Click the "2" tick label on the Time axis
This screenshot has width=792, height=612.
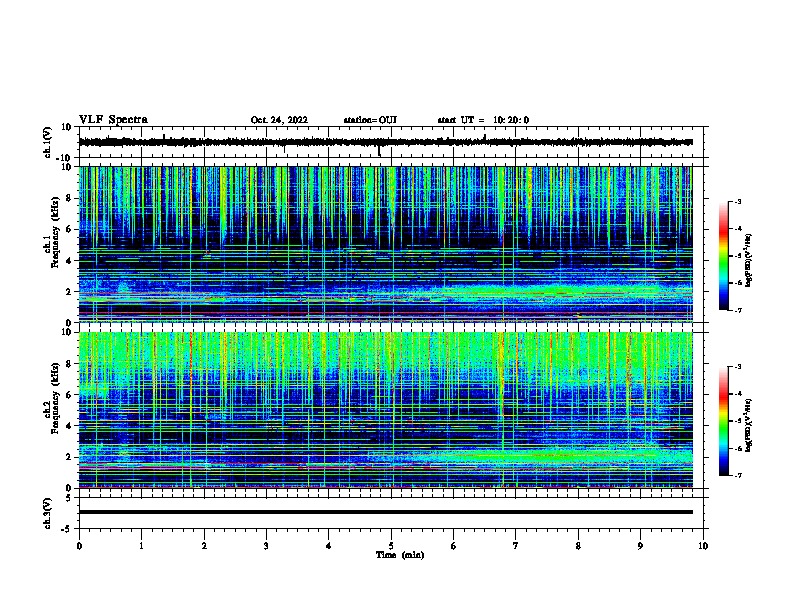coord(204,546)
